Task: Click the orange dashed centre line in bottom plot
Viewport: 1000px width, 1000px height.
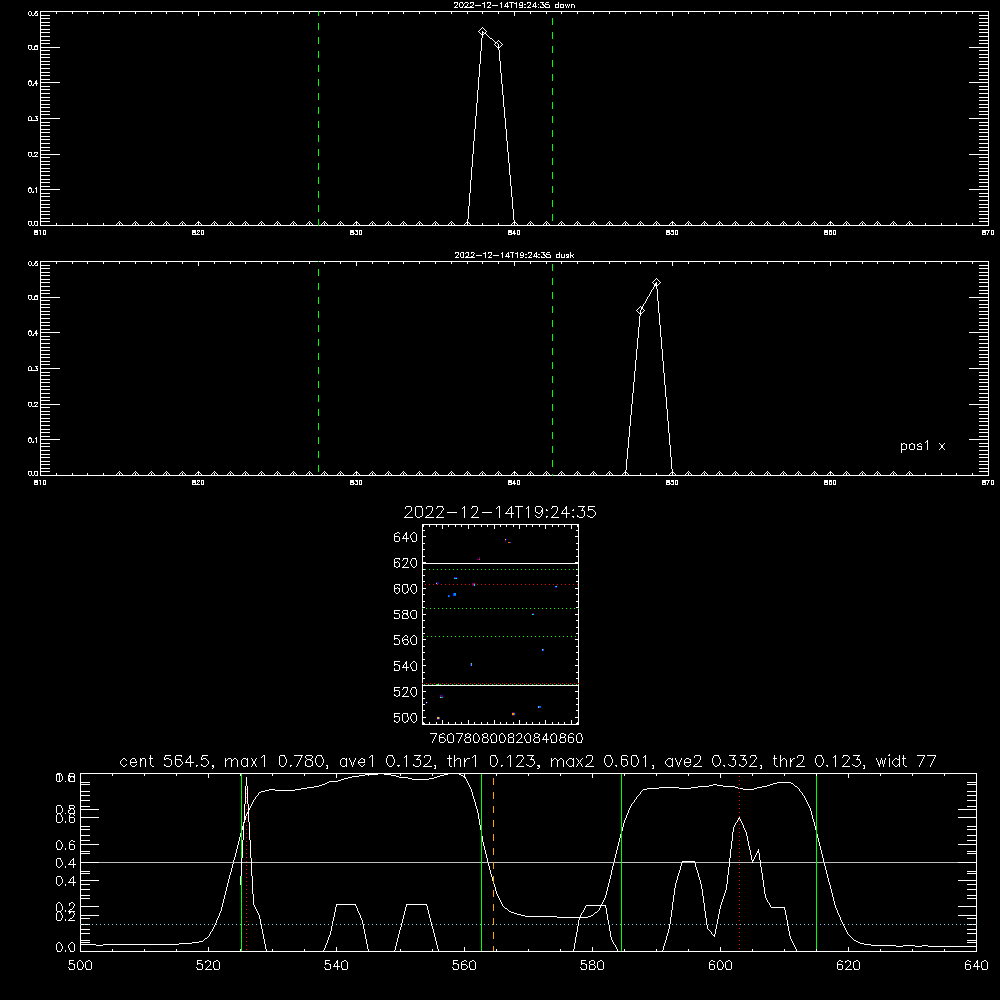Action: coord(494,861)
